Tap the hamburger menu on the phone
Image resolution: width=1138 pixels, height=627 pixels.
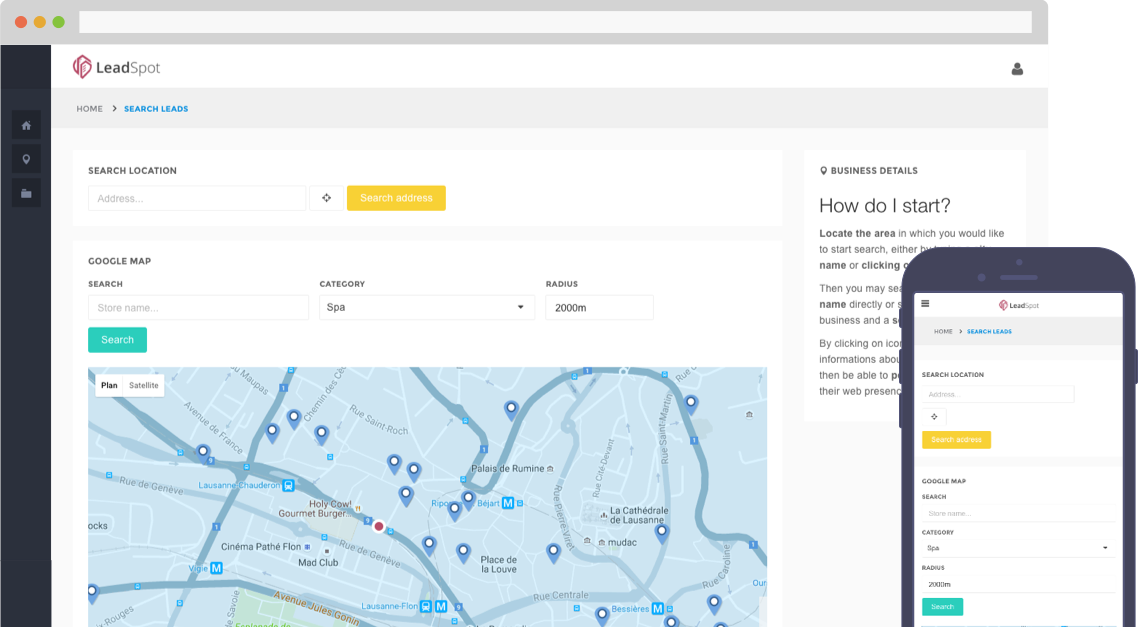pyautogui.click(x=925, y=303)
